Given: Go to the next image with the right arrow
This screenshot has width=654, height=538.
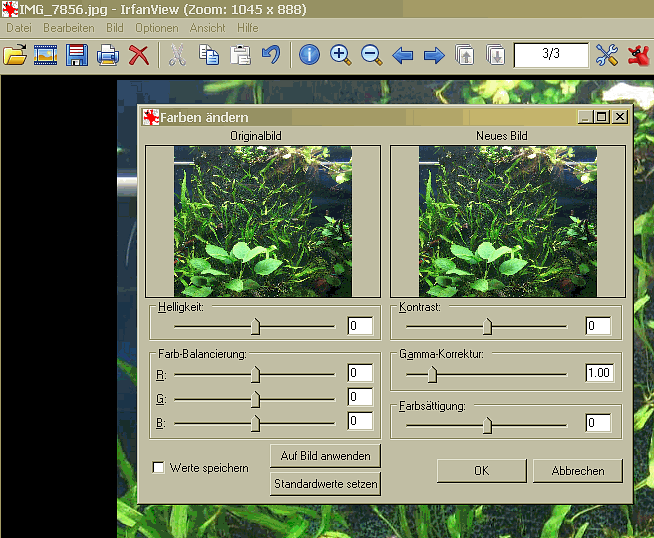Looking at the screenshot, I should pos(434,55).
